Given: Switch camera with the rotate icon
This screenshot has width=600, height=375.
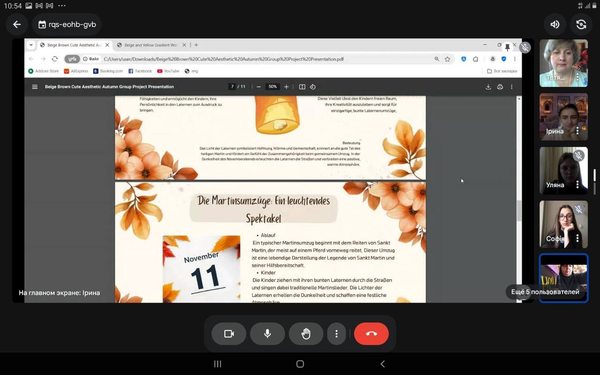Looking at the screenshot, I should 581,24.
